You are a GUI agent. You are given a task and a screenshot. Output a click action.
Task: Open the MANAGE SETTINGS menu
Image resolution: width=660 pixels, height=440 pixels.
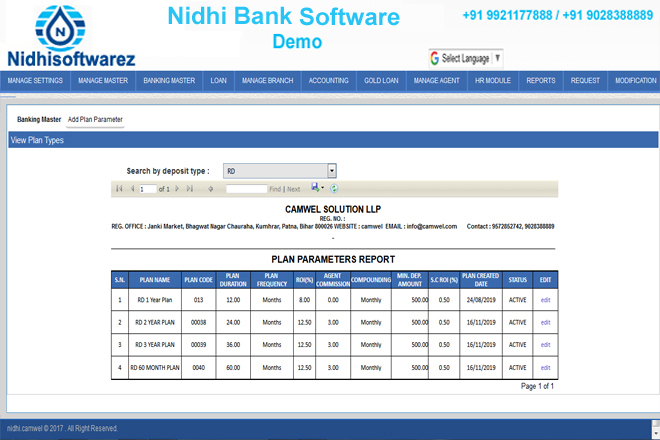click(35, 81)
